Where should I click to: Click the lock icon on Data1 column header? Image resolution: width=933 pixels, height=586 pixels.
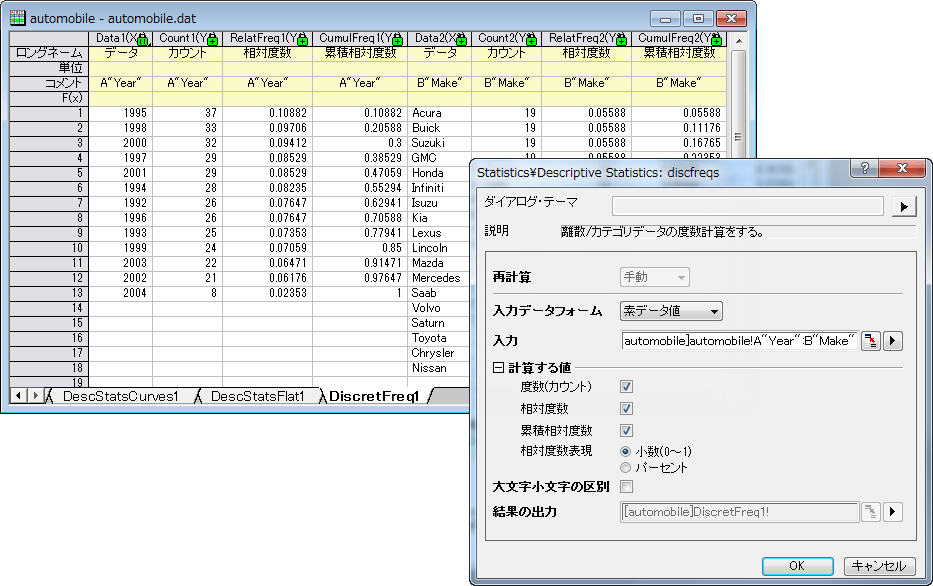pos(143,40)
